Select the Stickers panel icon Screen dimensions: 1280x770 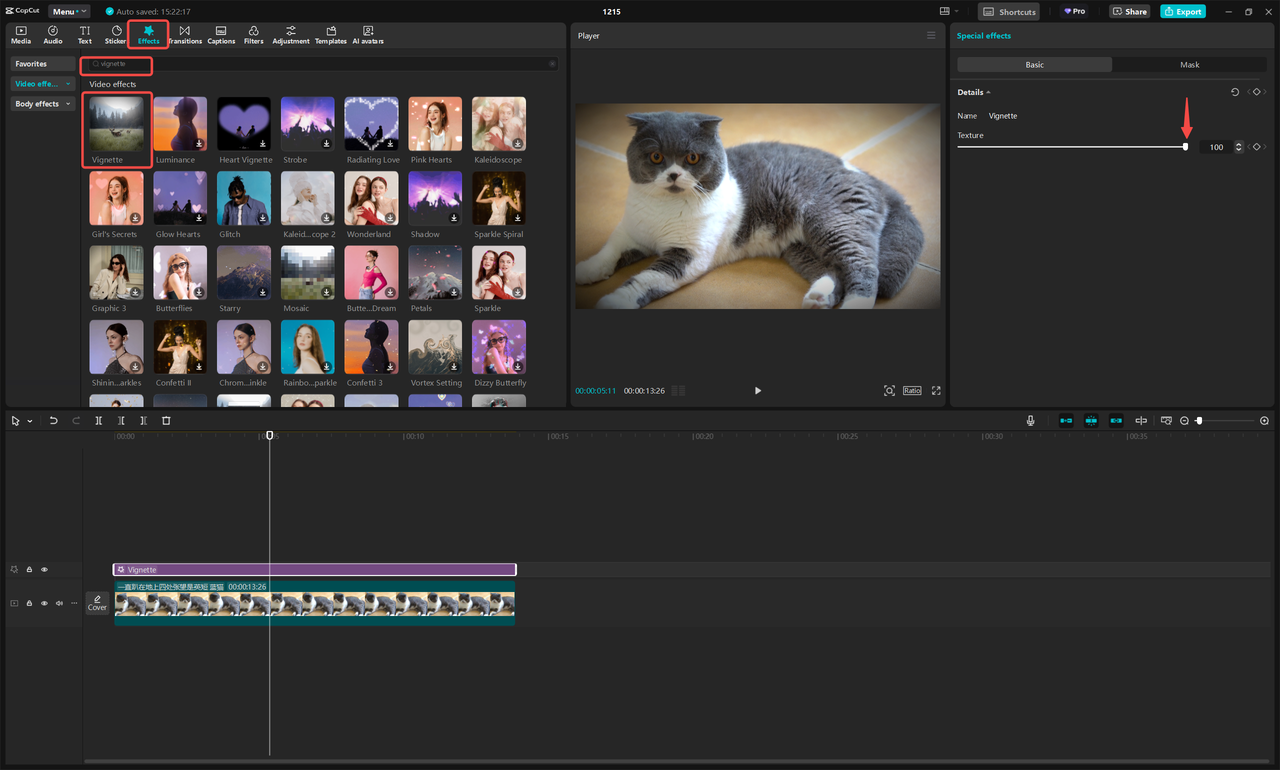click(x=115, y=33)
